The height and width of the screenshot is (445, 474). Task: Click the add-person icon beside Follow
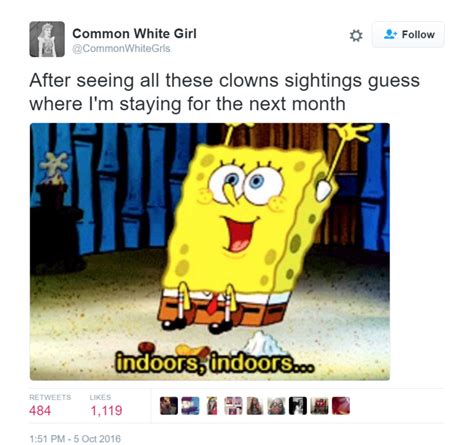click(x=390, y=34)
